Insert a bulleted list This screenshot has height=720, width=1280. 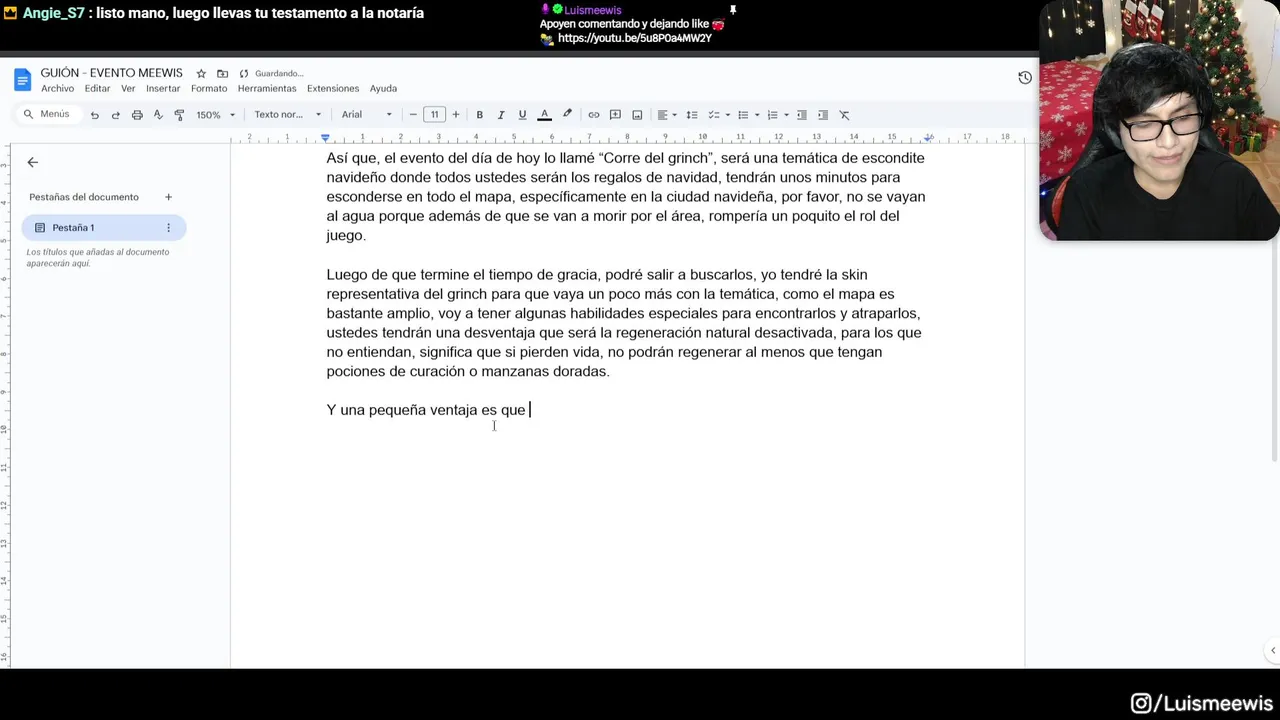(x=742, y=115)
